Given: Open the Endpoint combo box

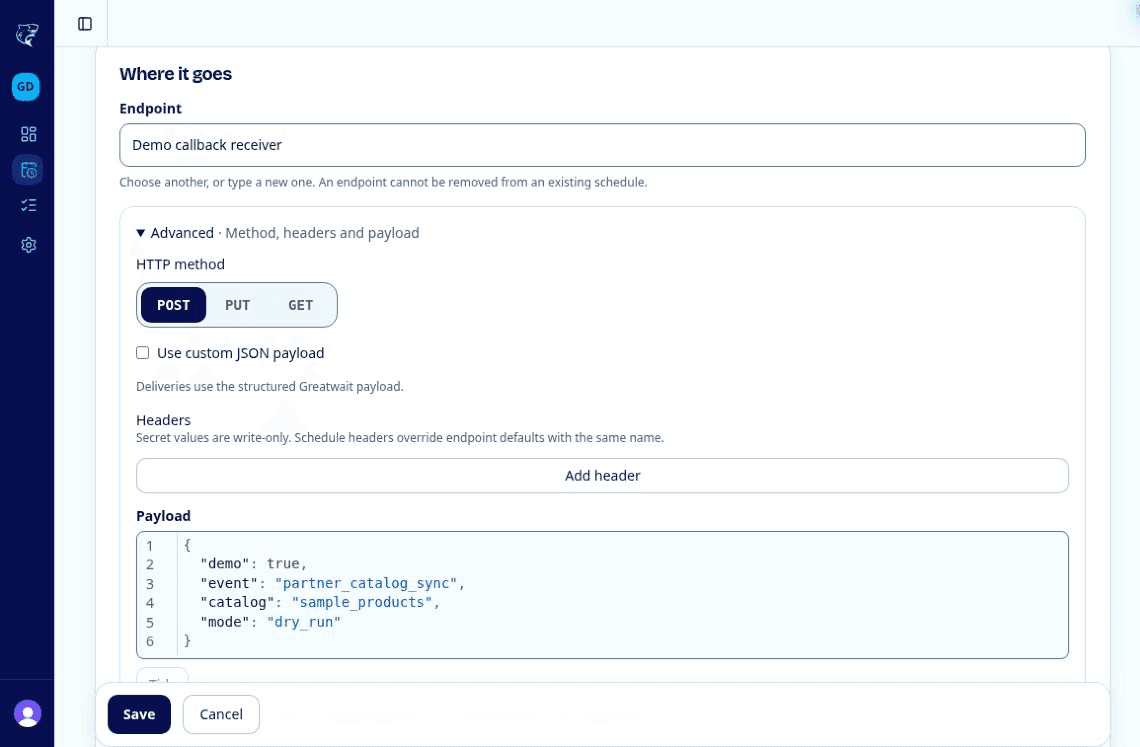Looking at the screenshot, I should click(x=602, y=145).
